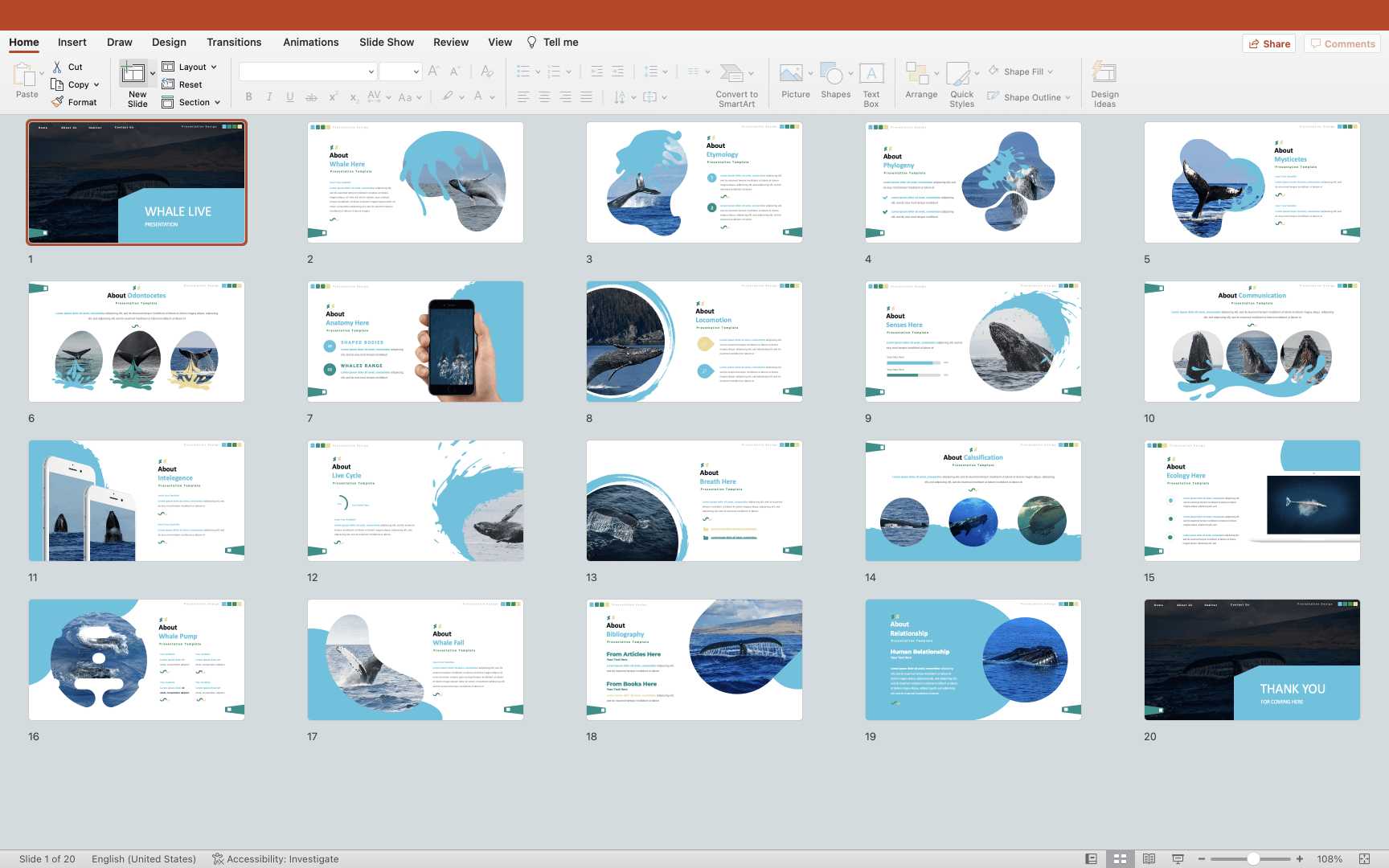Expand the Section dropdown

[217, 103]
